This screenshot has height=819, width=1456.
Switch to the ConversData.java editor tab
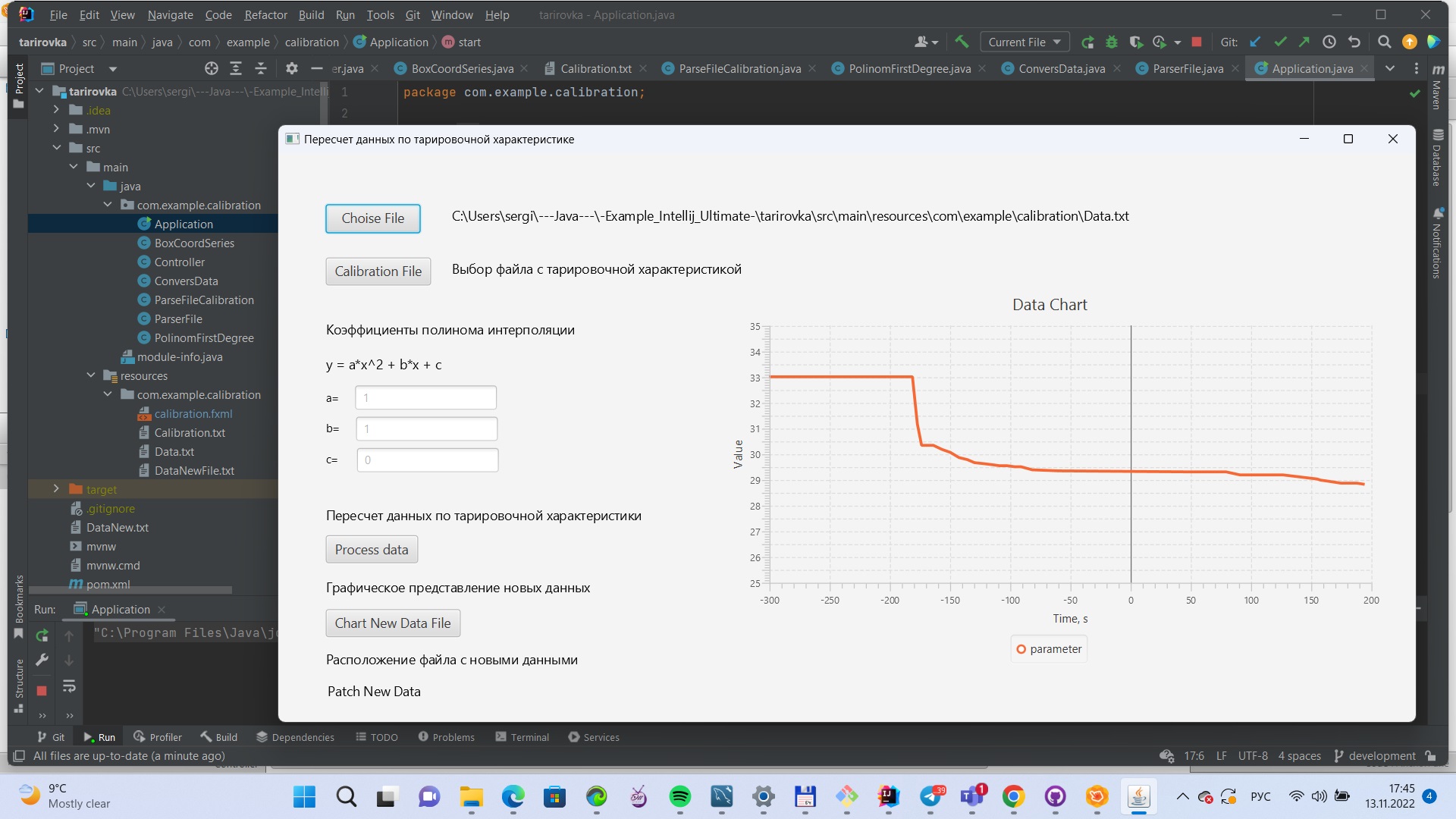1060,68
